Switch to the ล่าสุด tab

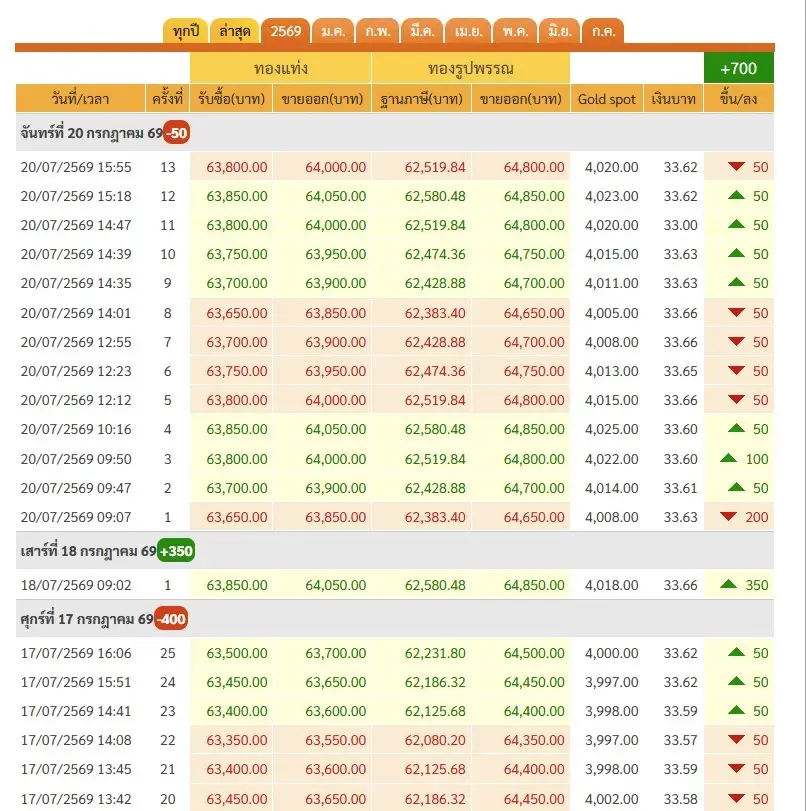(x=234, y=31)
